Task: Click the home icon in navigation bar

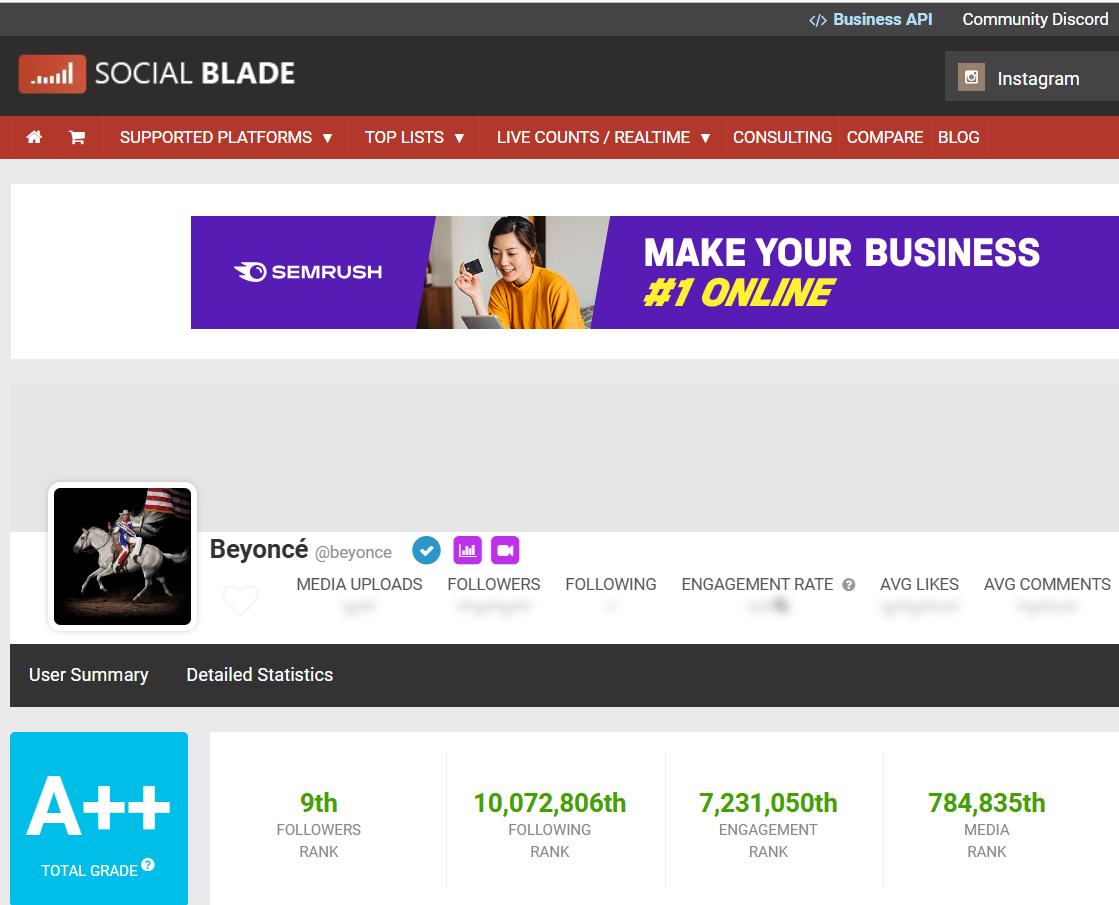Action: [34, 138]
